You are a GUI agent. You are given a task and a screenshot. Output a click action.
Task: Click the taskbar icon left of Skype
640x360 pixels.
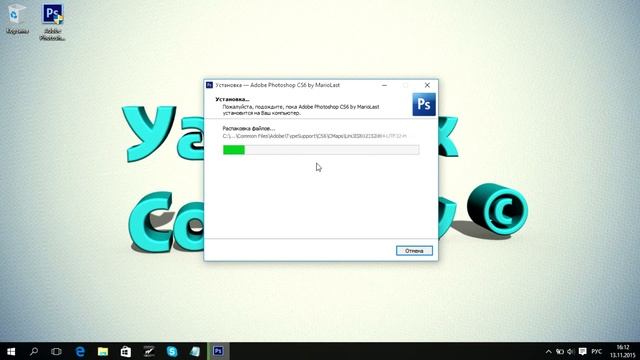coord(149,351)
